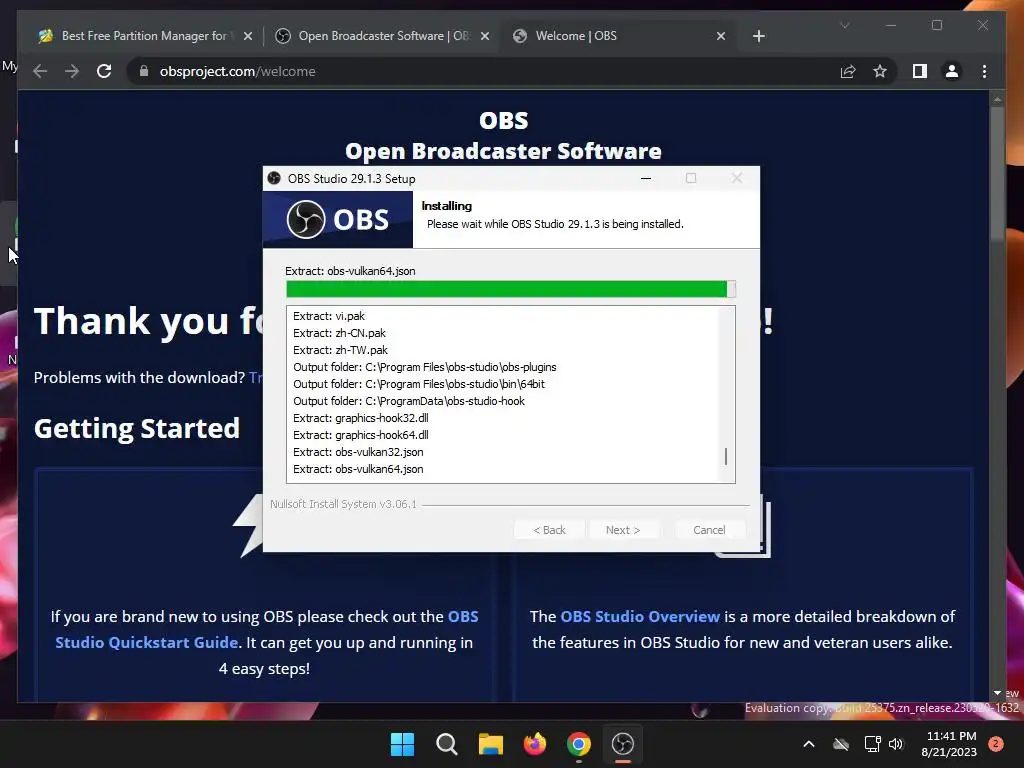Close the Welcome | OBS tab
The width and height of the screenshot is (1024, 768).
coord(721,36)
